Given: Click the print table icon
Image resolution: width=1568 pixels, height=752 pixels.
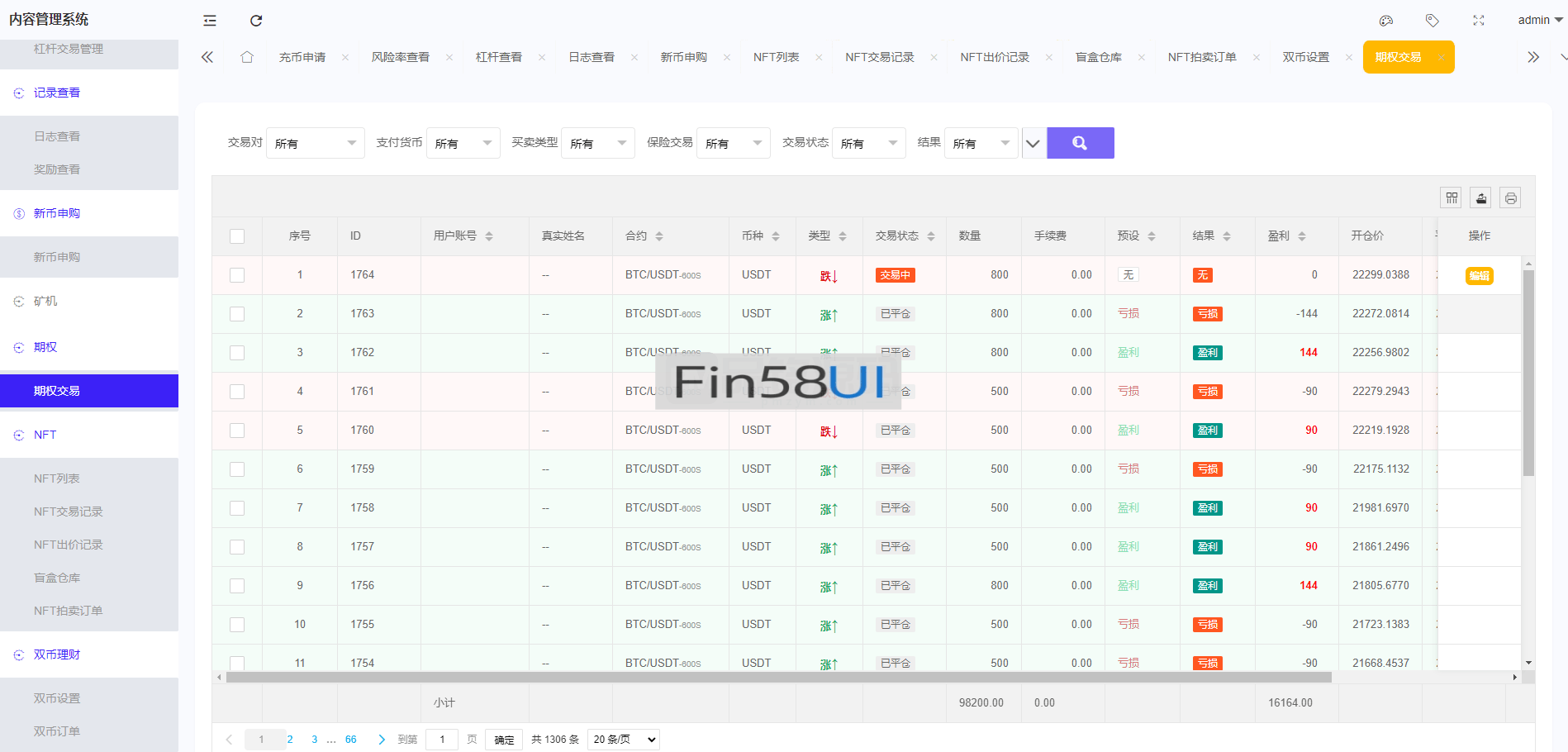Looking at the screenshot, I should click(x=1510, y=198).
